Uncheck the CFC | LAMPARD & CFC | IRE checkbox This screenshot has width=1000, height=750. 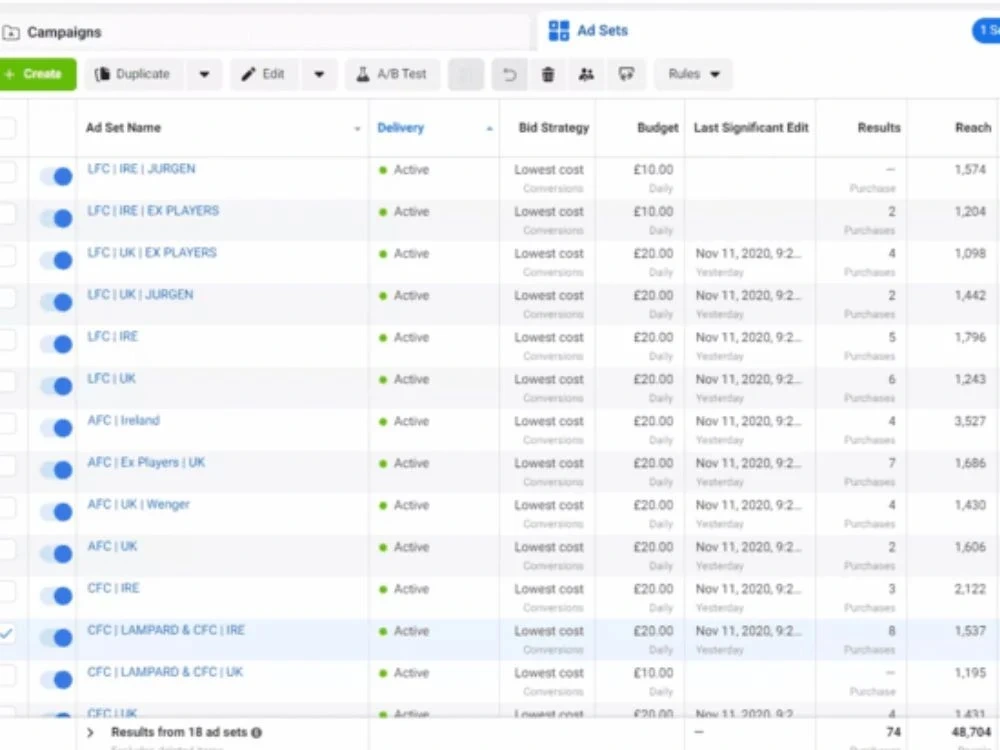pyautogui.click(x=6, y=634)
